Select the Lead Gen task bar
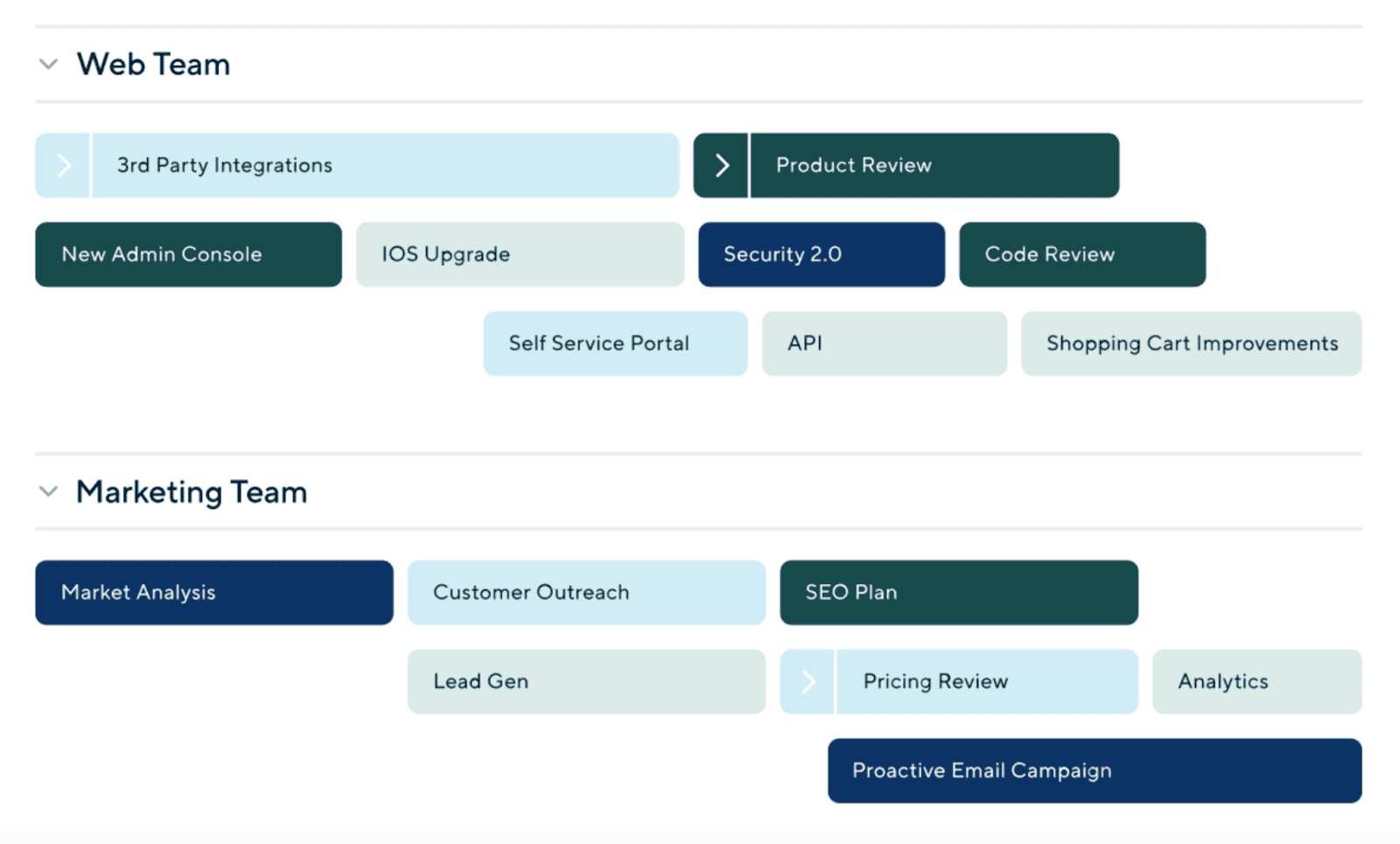The width and height of the screenshot is (1400, 844). pyautogui.click(x=586, y=681)
